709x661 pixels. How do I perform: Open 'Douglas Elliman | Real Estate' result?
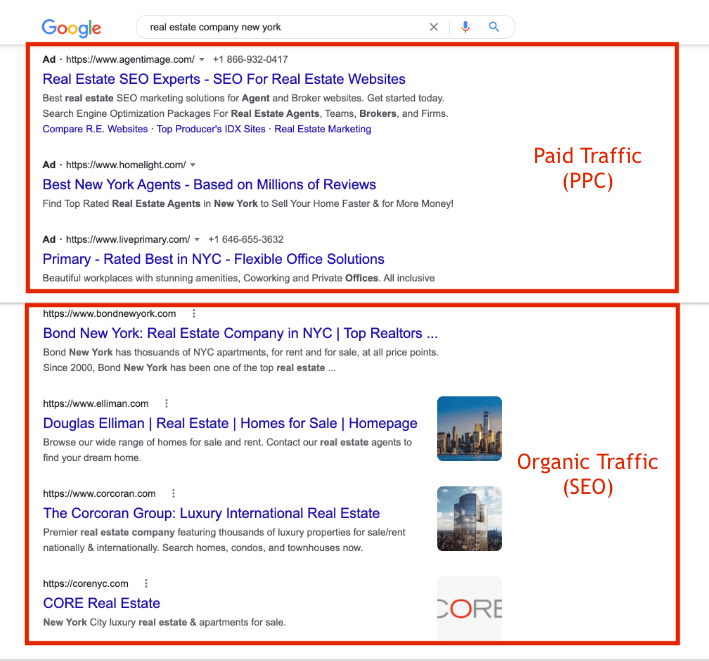(x=230, y=423)
